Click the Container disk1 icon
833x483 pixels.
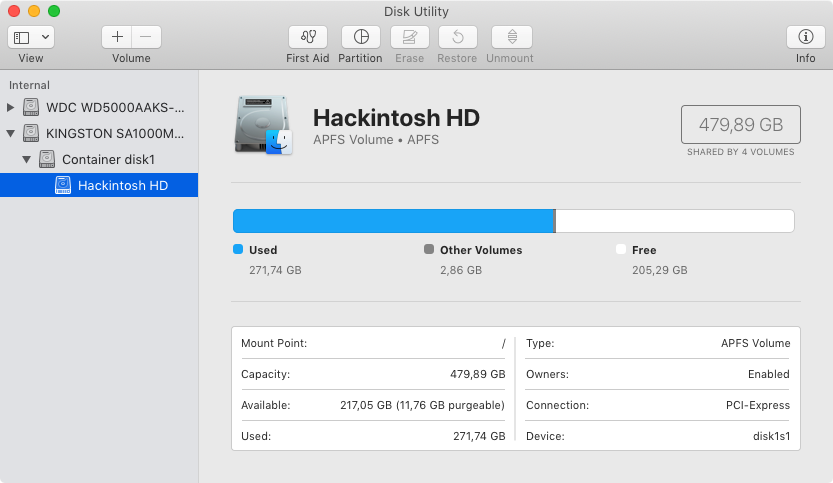[x=47, y=159]
